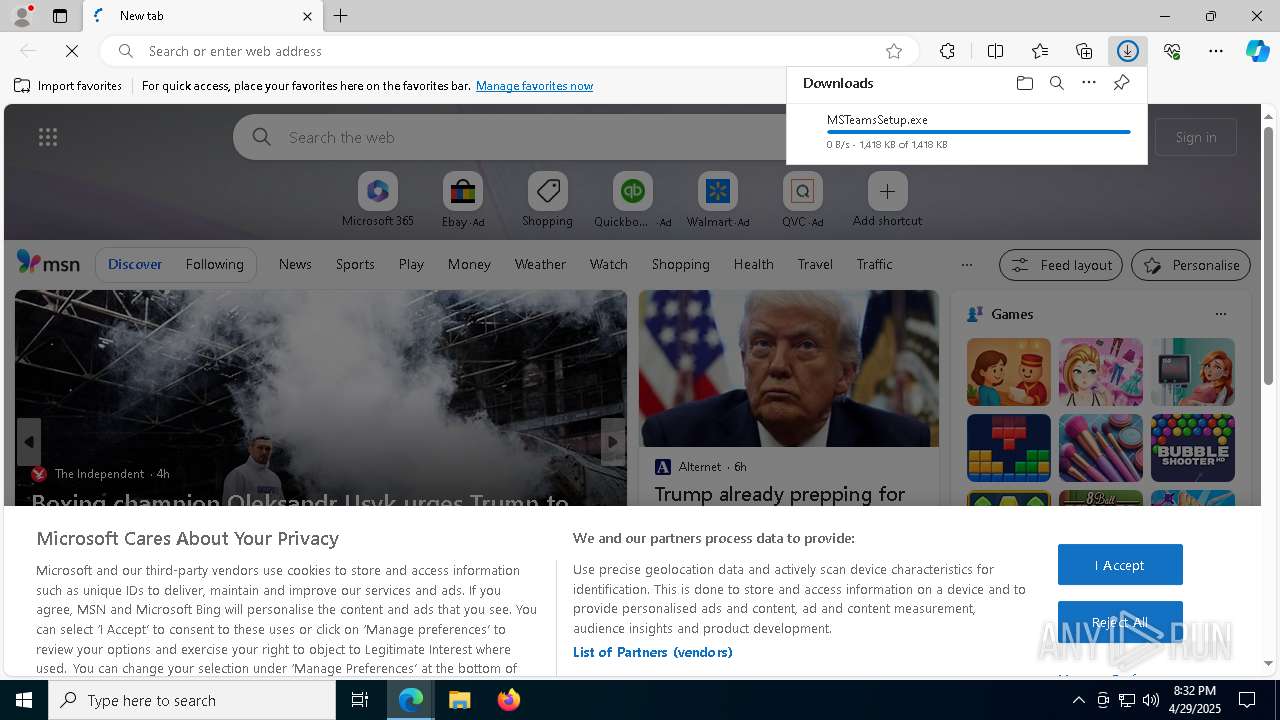Open Feed layout options
This screenshot has width=1280, height=720.
[x=1061, y=265]
